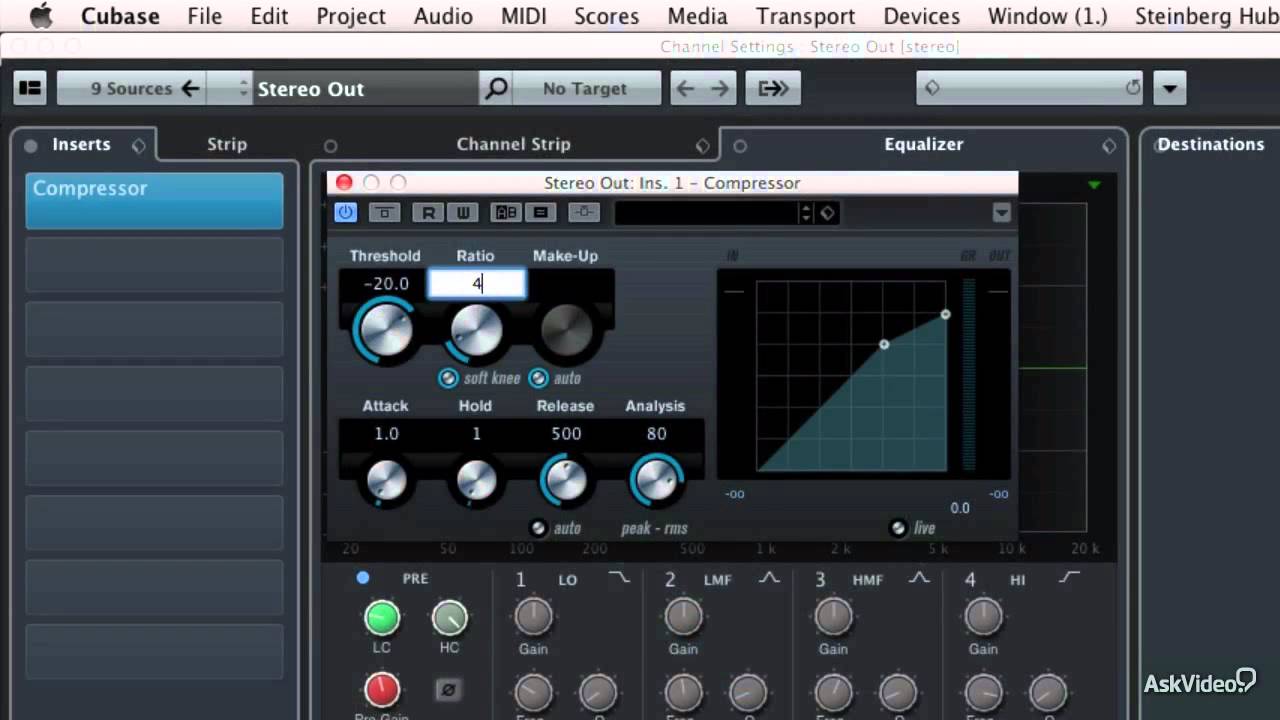Toggle auto make-up gain
Image resolution: width=1280 pixels, height=720 pixels.
(x=538, y=378)
